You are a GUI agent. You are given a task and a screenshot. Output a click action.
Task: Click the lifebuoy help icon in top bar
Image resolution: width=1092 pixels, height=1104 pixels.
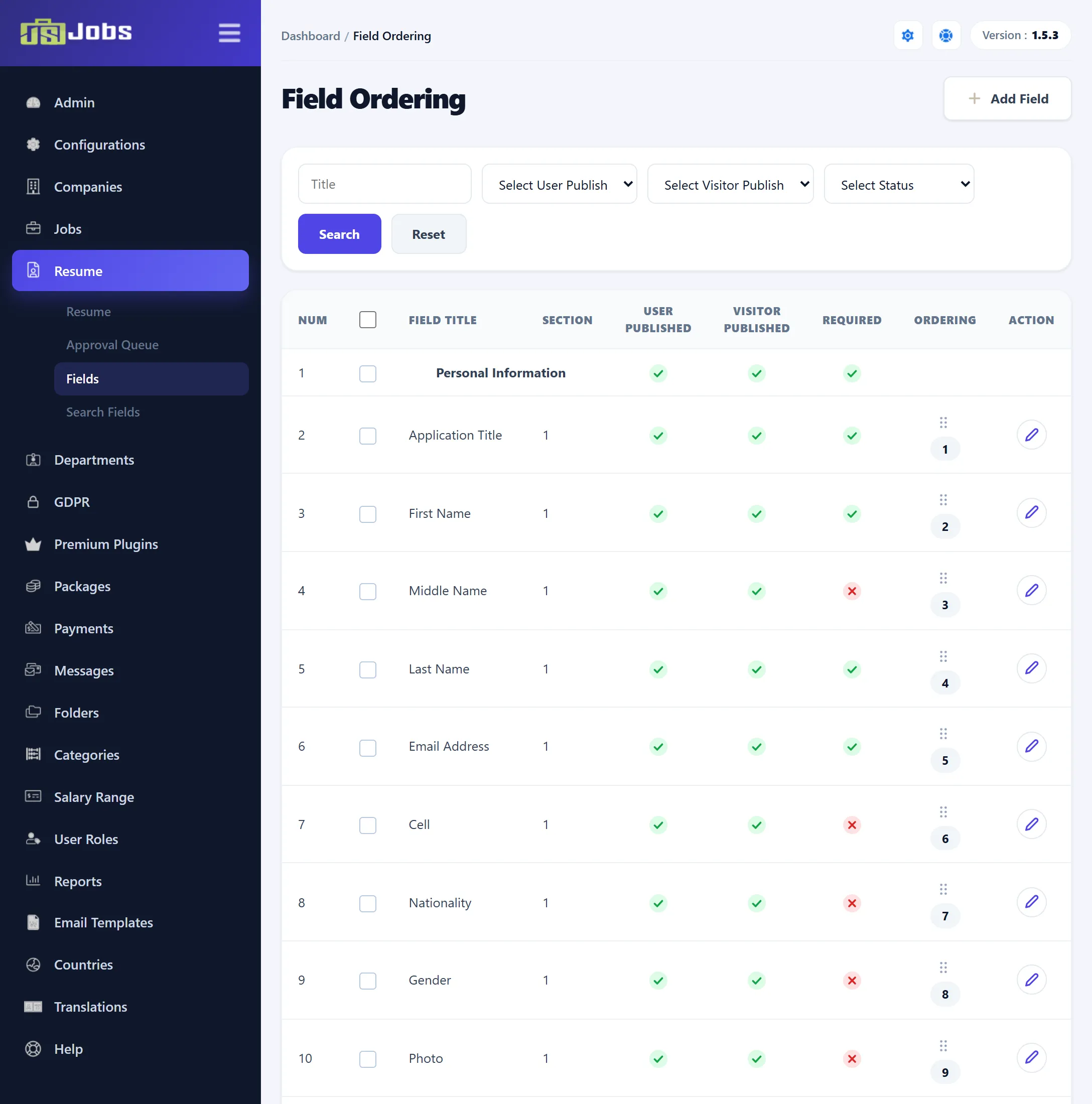pos(946,36)
